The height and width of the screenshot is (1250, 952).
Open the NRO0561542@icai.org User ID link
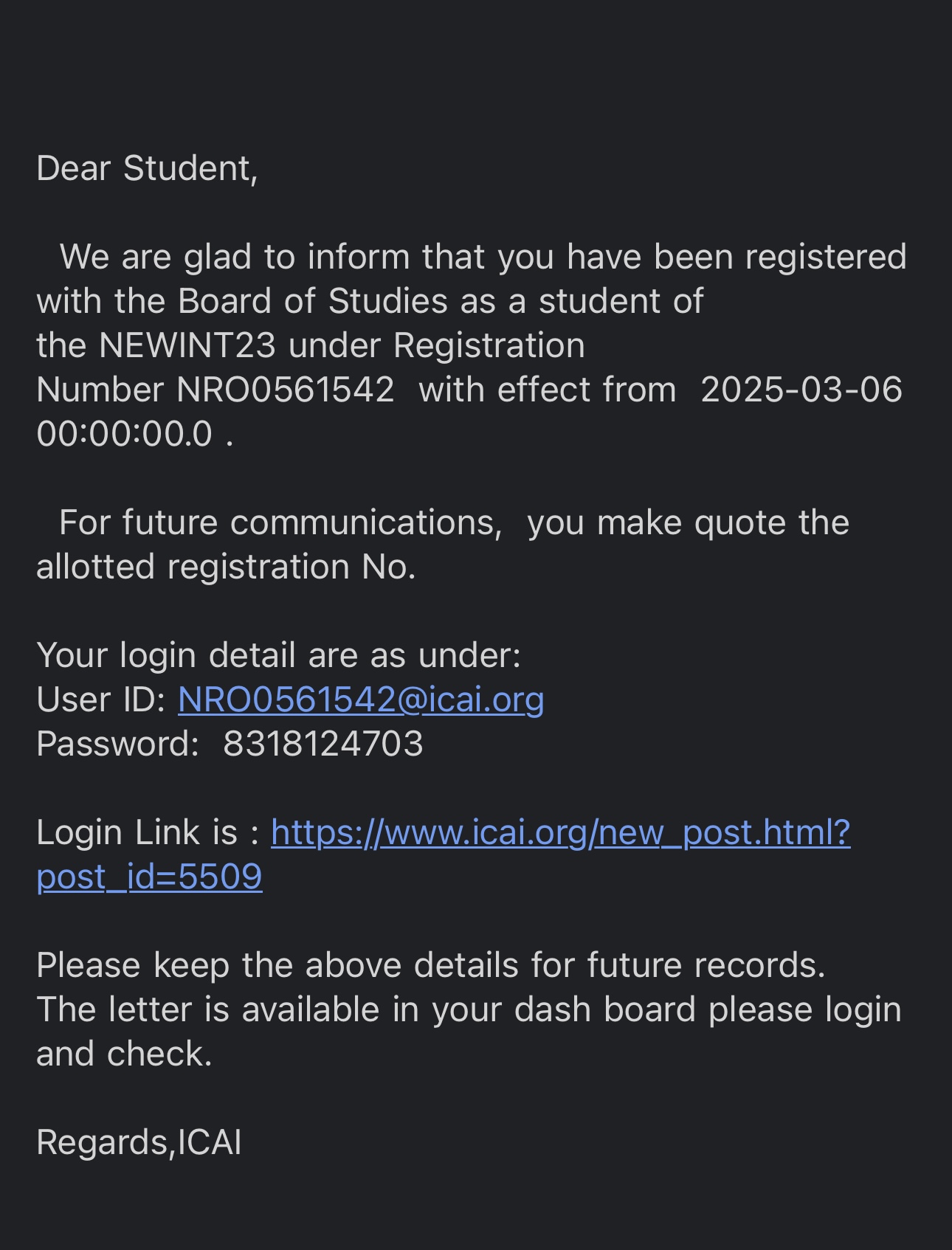point(361,700)
